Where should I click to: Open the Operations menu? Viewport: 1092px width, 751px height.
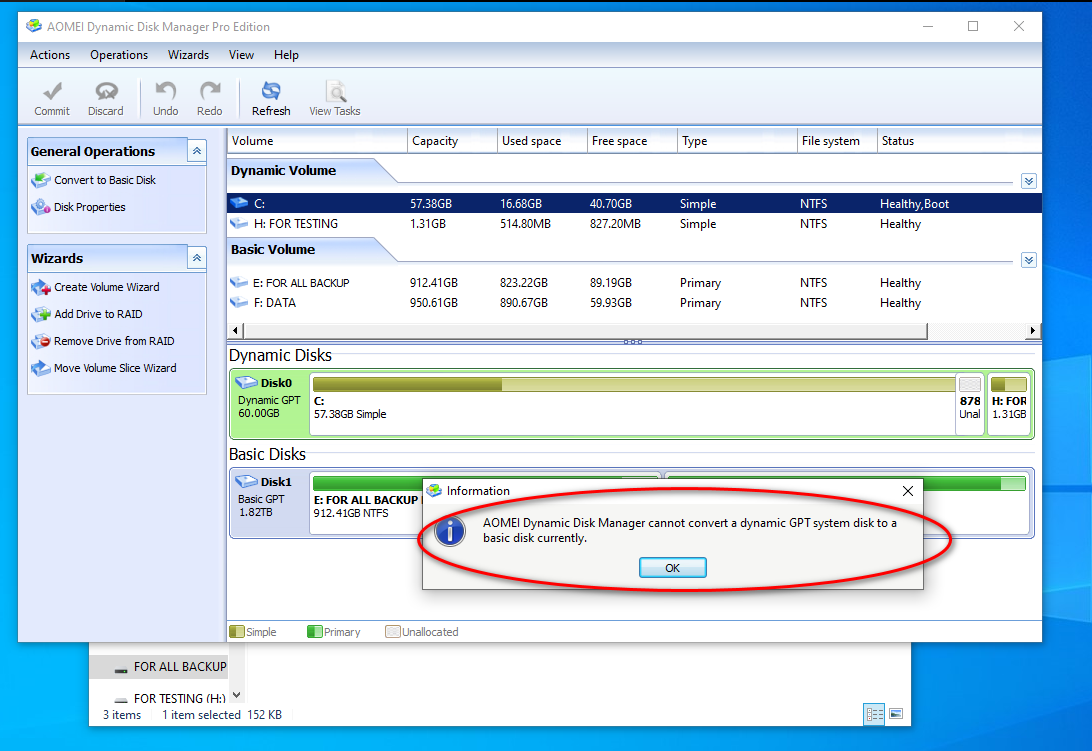pos(119,55)
